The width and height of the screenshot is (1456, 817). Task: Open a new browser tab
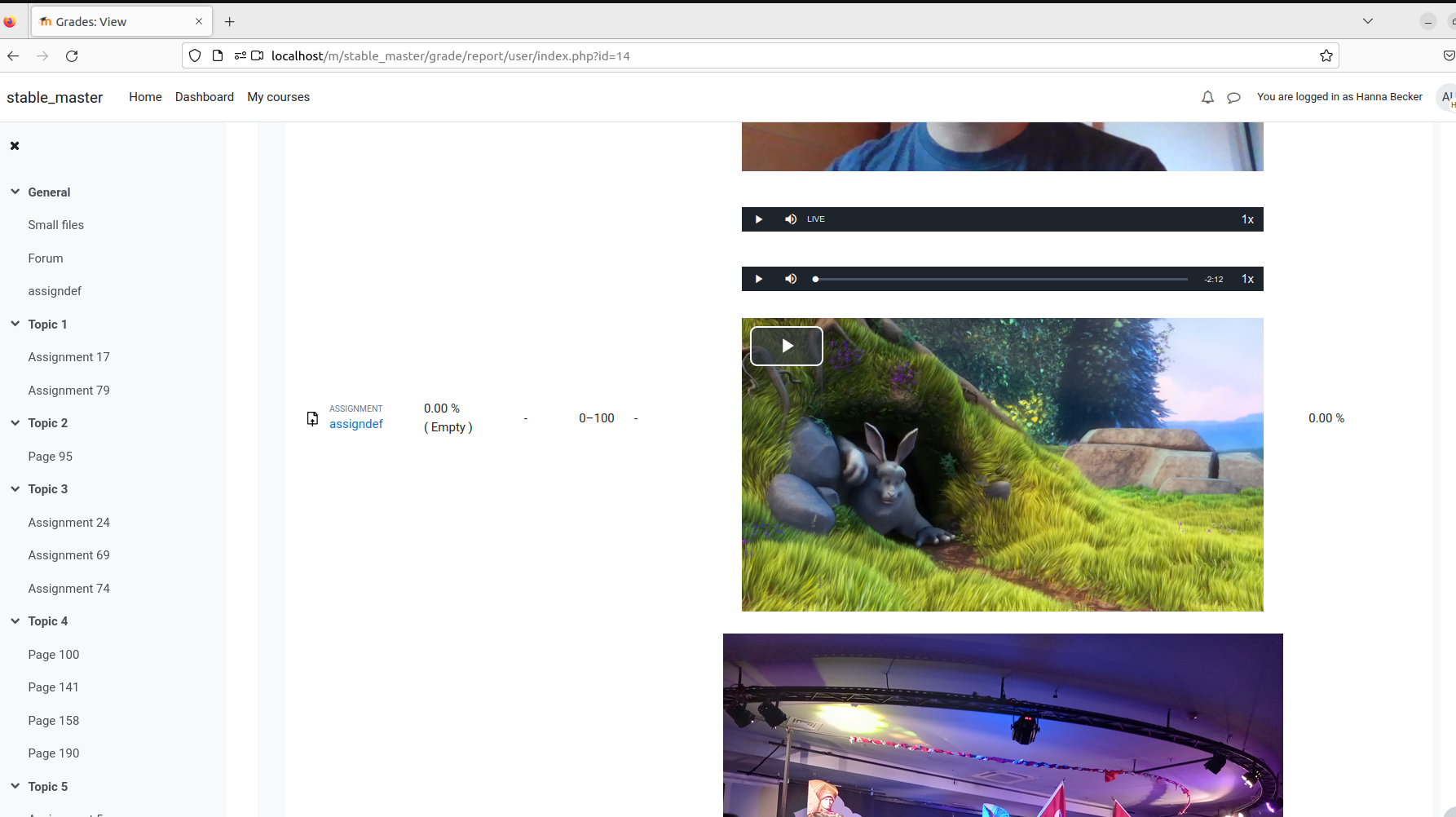(x=230, y=22)
